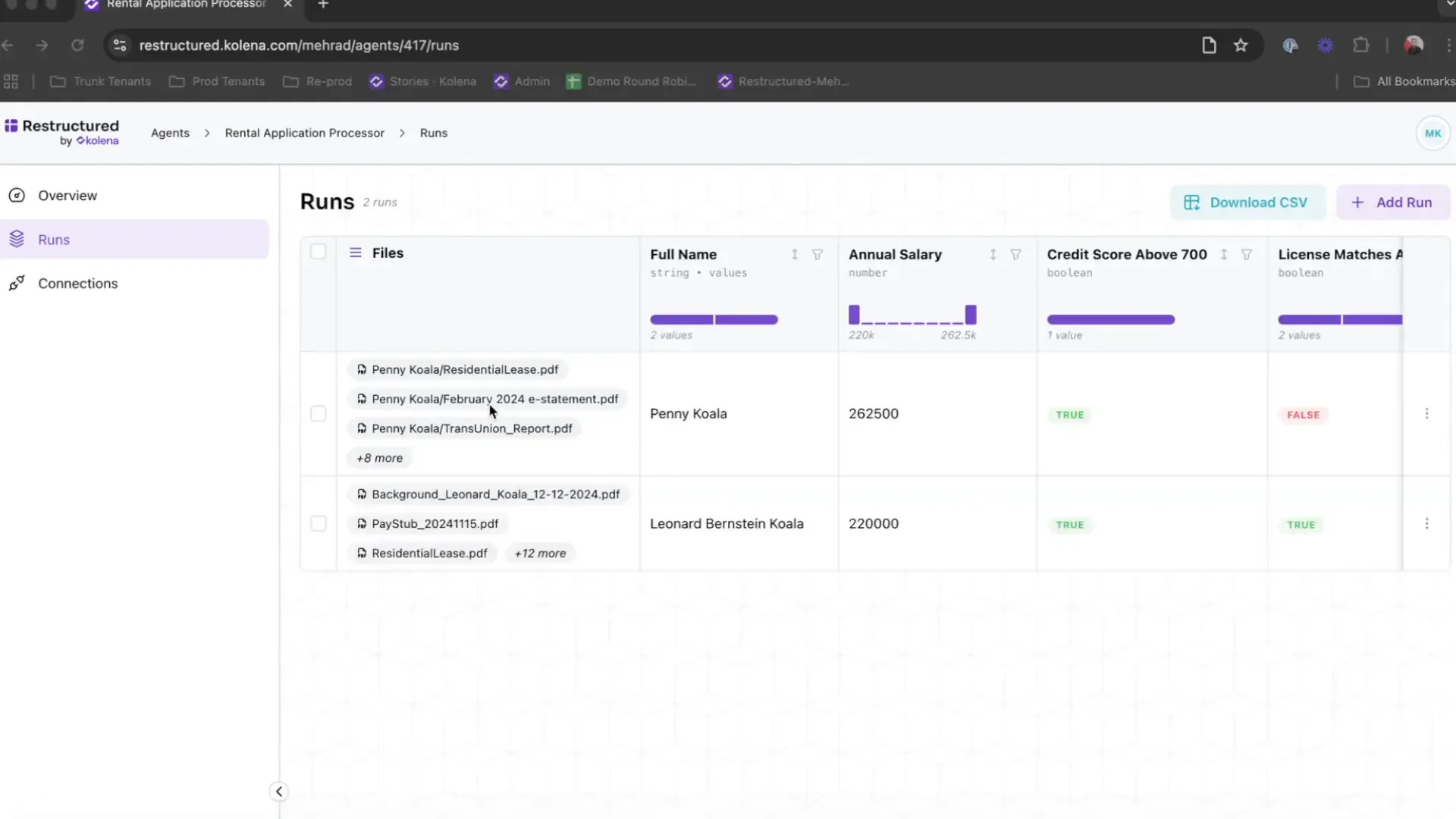Open Connections in the sidebar
This screenshot has width=1456, height=819.
point(77,284)
